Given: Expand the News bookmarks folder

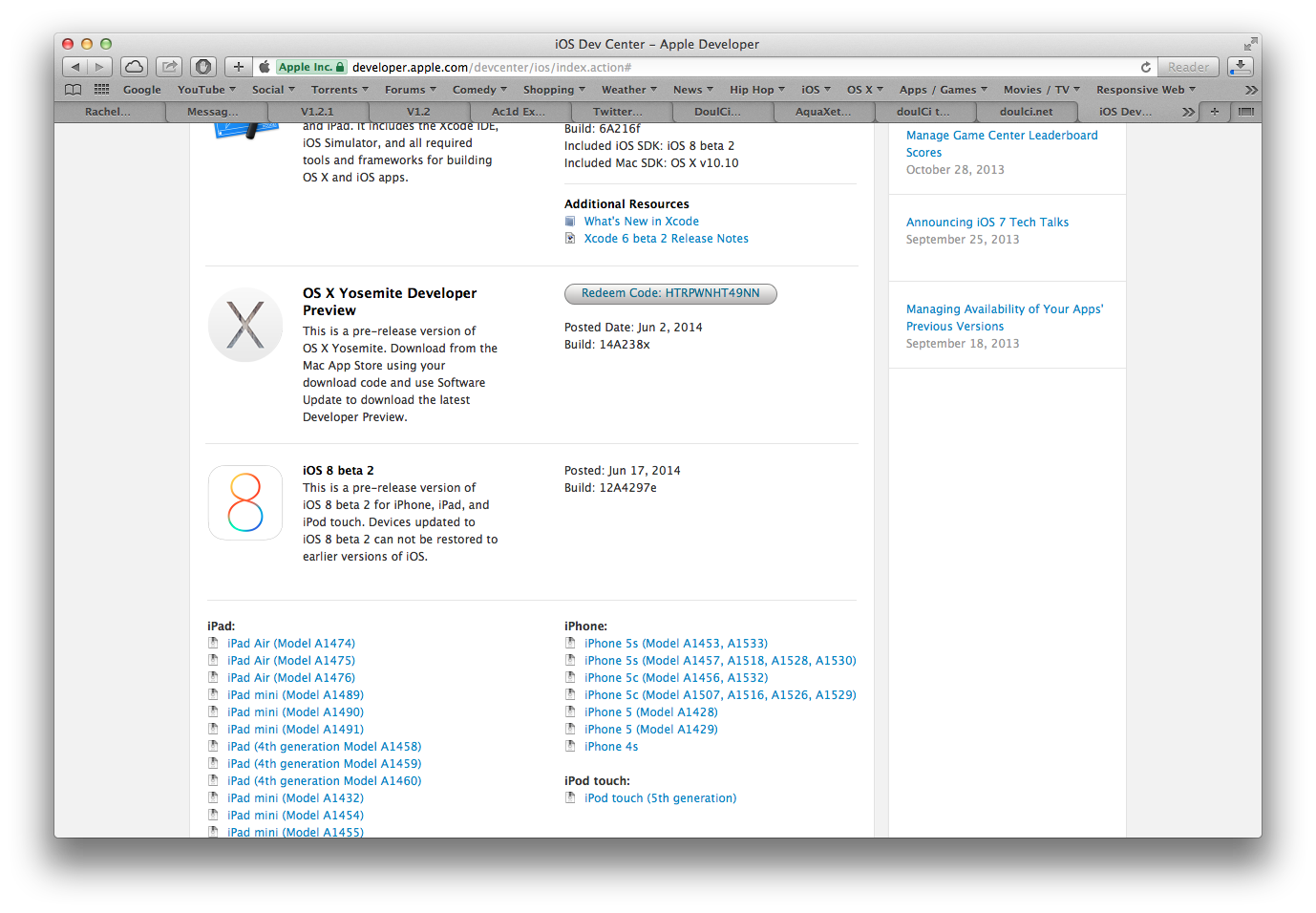Looking at the screenshot, I should click(693, 90).
